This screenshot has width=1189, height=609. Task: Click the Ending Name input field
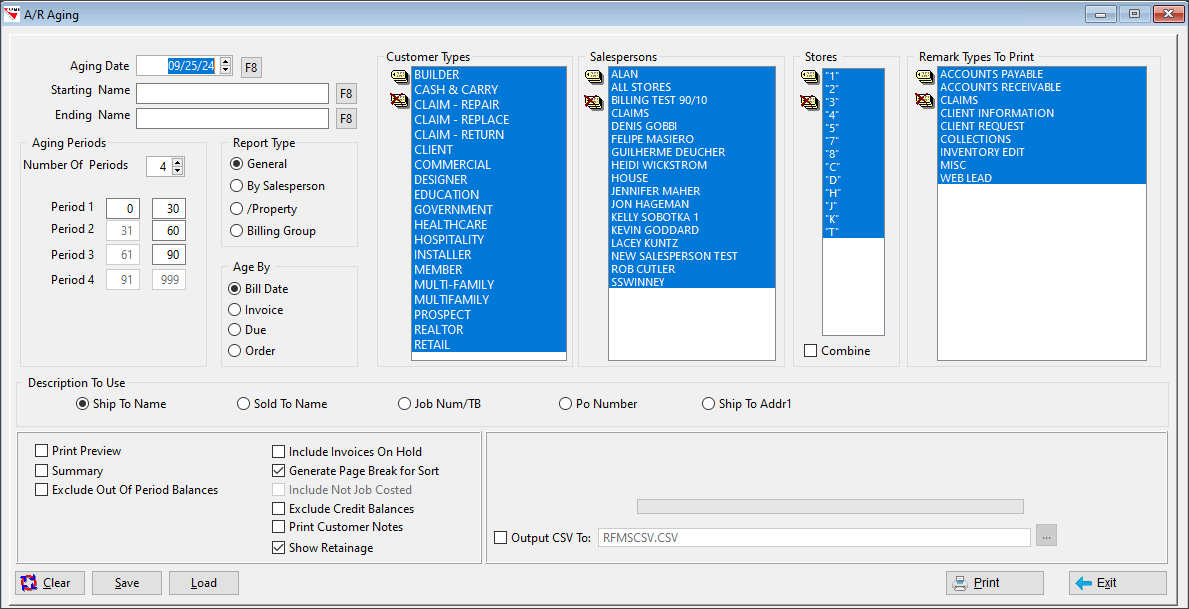click(x=233, y=118)
